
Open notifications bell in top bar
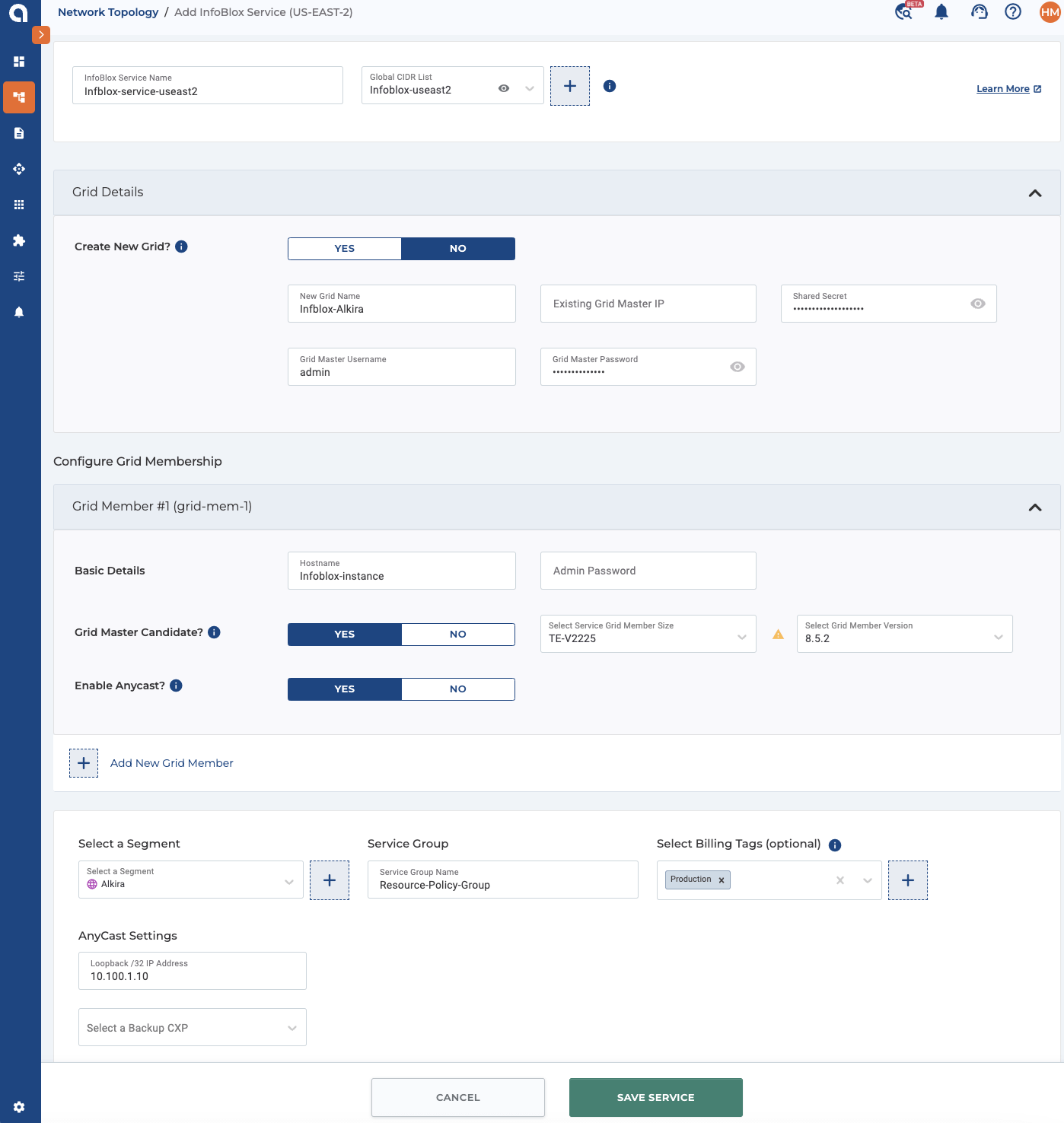[x=941, y=11]
